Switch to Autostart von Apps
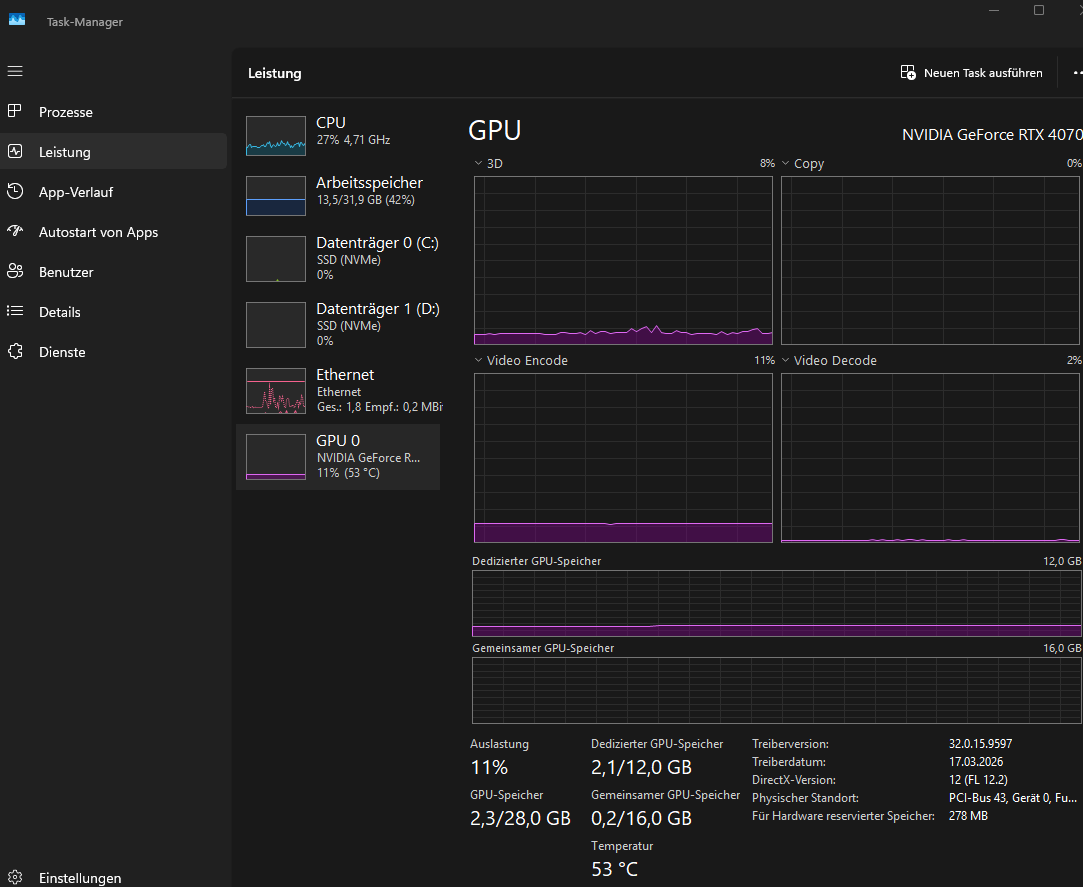The image size is (1083, 887). (x=113, y=232)
